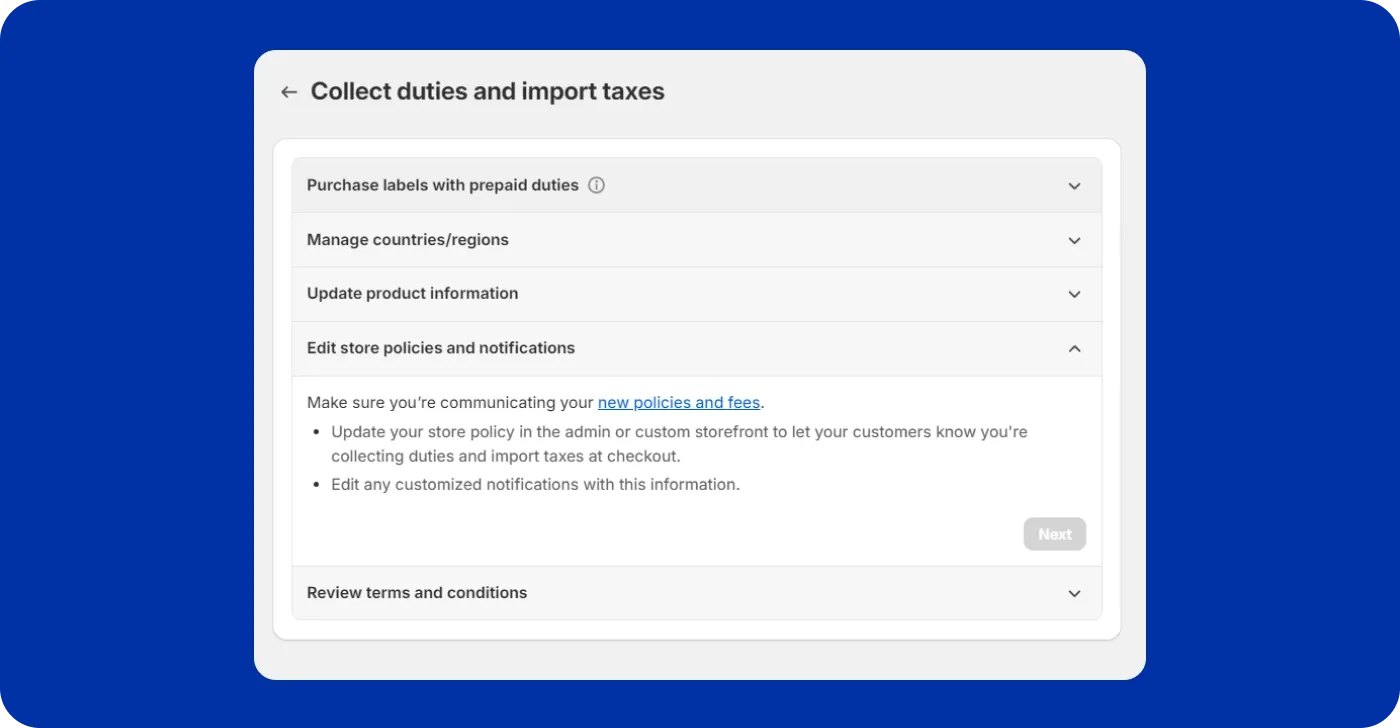Open the new policies and fees link
This screenshot has width=1400, height=728.
[678, 403]
